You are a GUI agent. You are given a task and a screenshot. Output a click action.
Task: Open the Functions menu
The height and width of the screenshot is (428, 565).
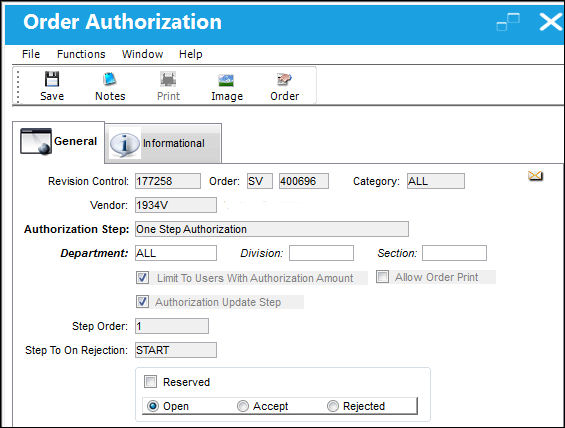point(81,54)
